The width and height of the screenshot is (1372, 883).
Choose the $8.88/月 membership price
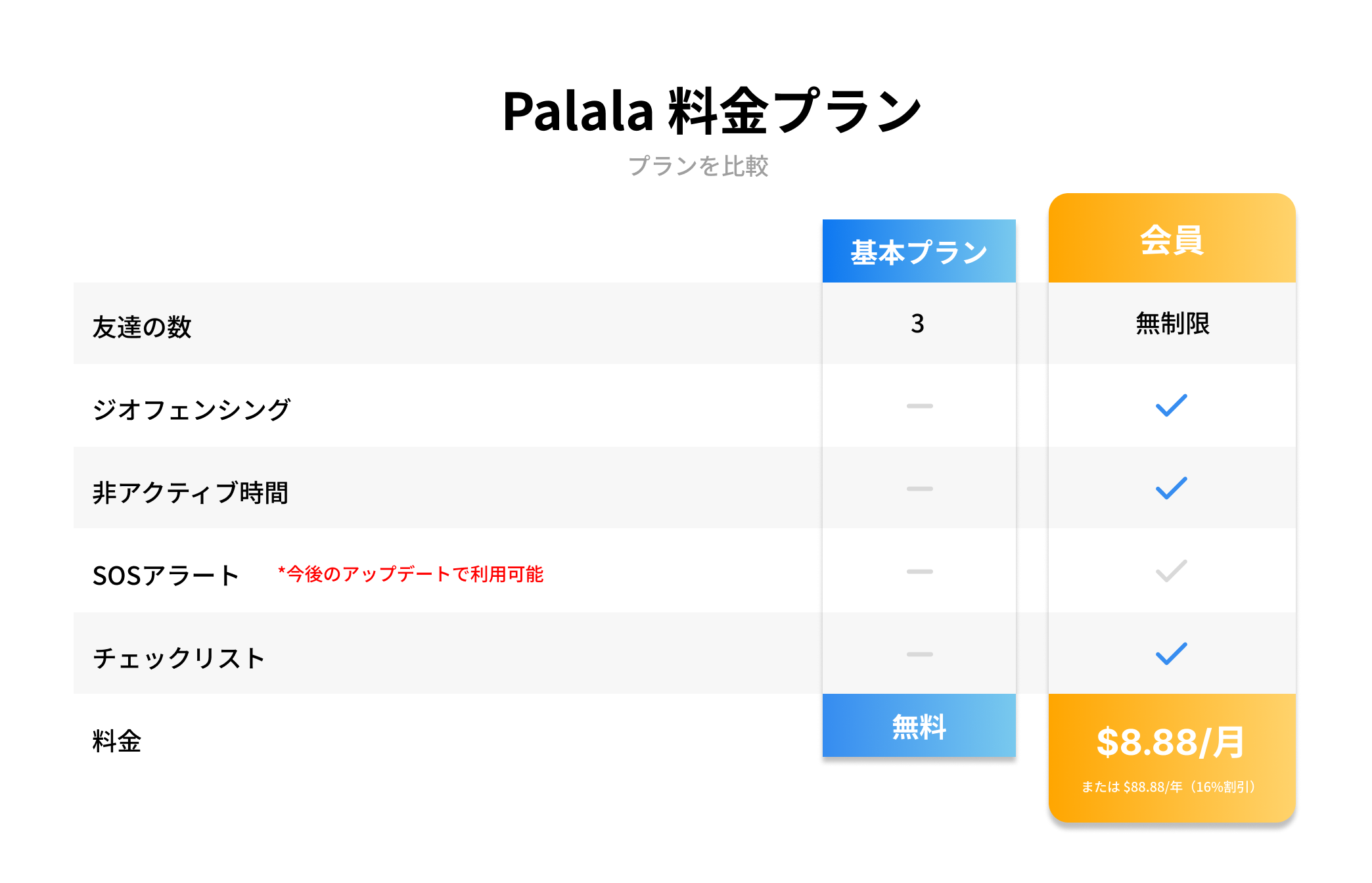click(1170, 742)
